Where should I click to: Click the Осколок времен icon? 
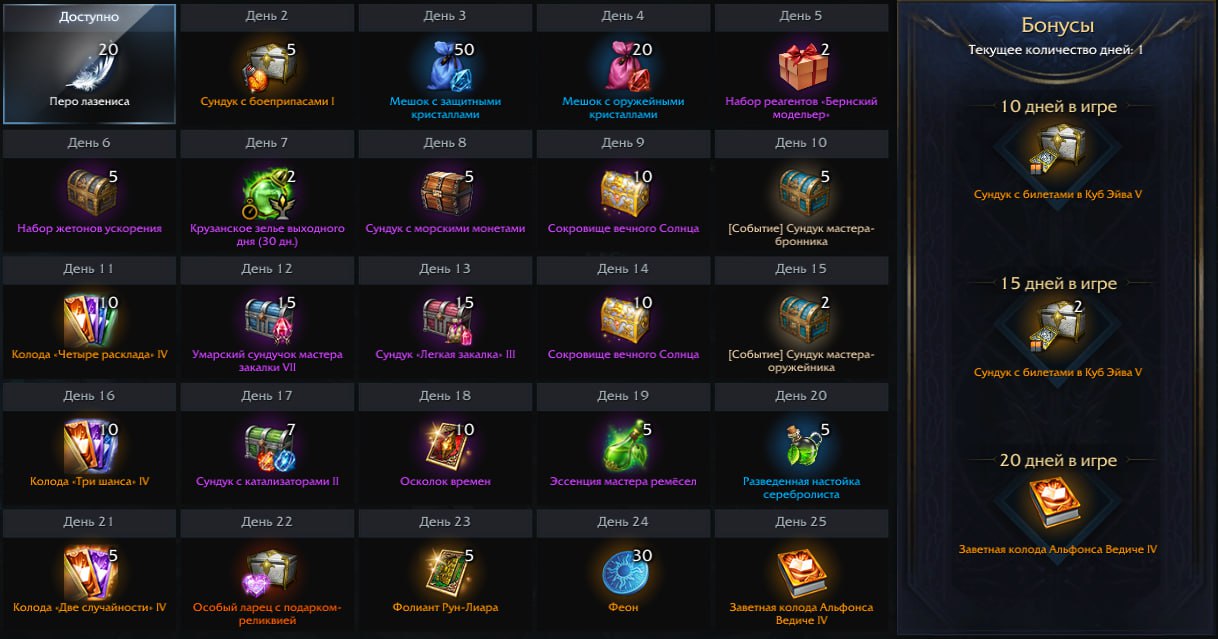(444, 446)
